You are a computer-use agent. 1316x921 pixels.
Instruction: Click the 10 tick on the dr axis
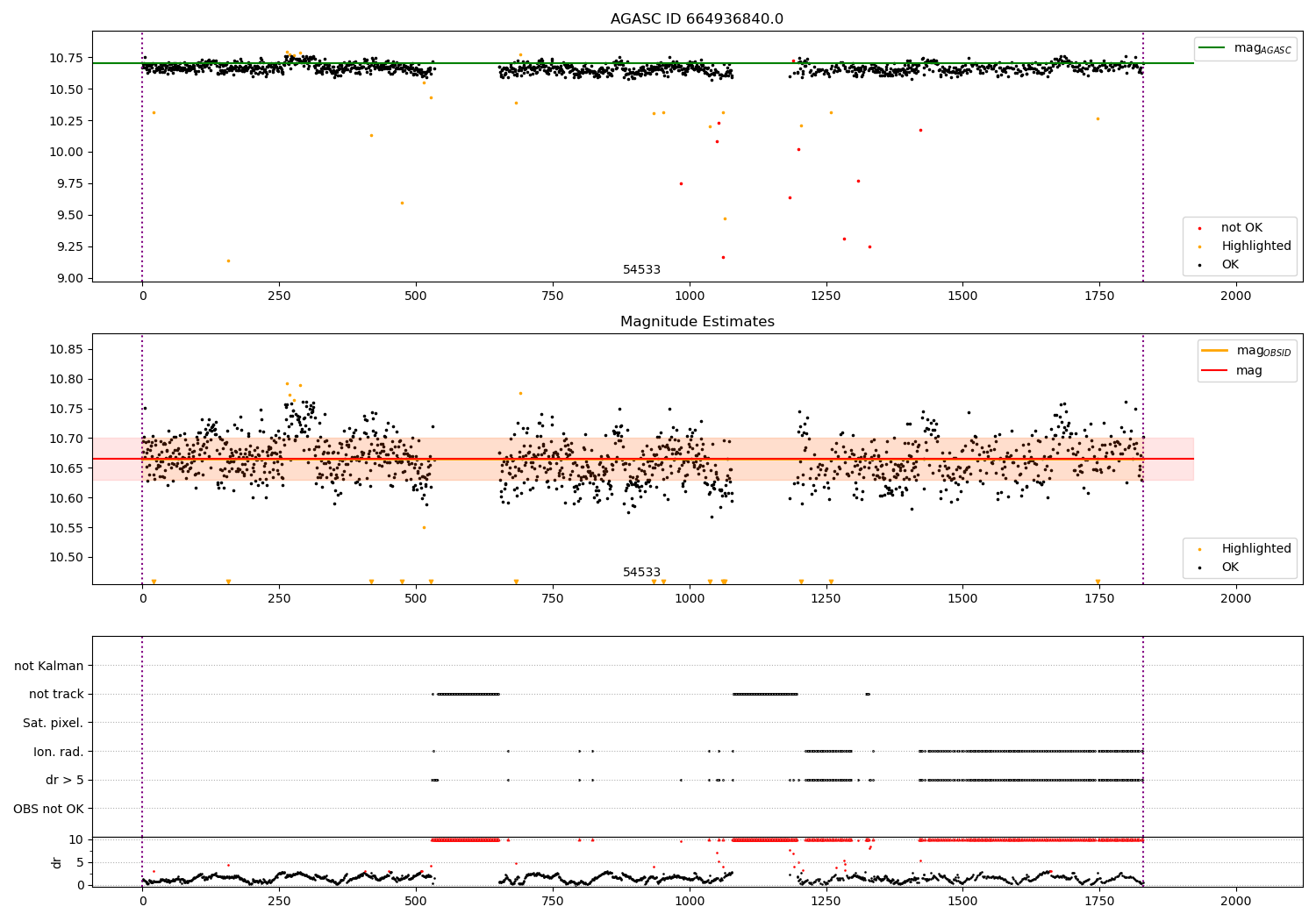click(x=76, y=840)
